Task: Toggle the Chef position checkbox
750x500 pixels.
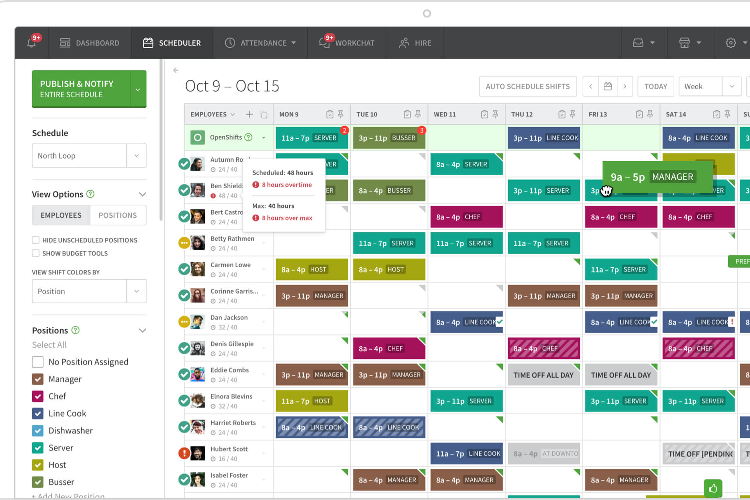Action: point(38,396)
